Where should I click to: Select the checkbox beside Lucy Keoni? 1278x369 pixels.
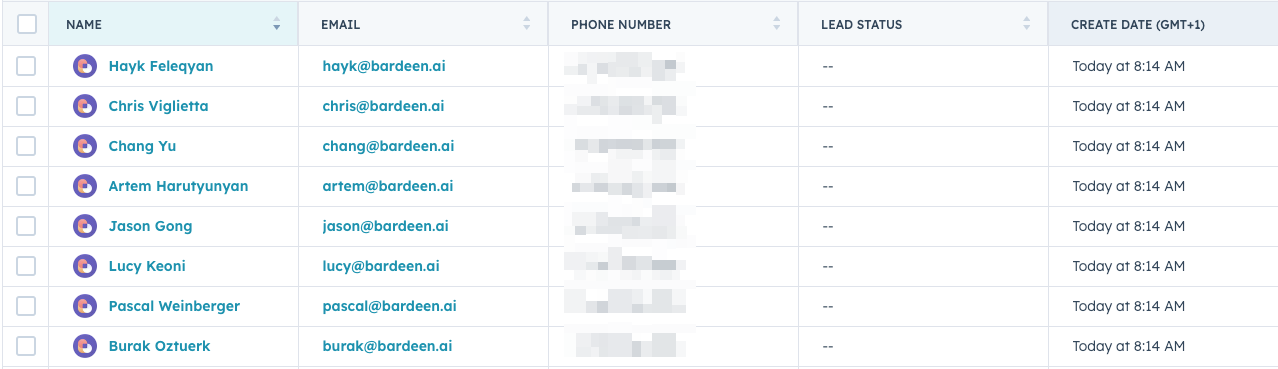[26, 266]
